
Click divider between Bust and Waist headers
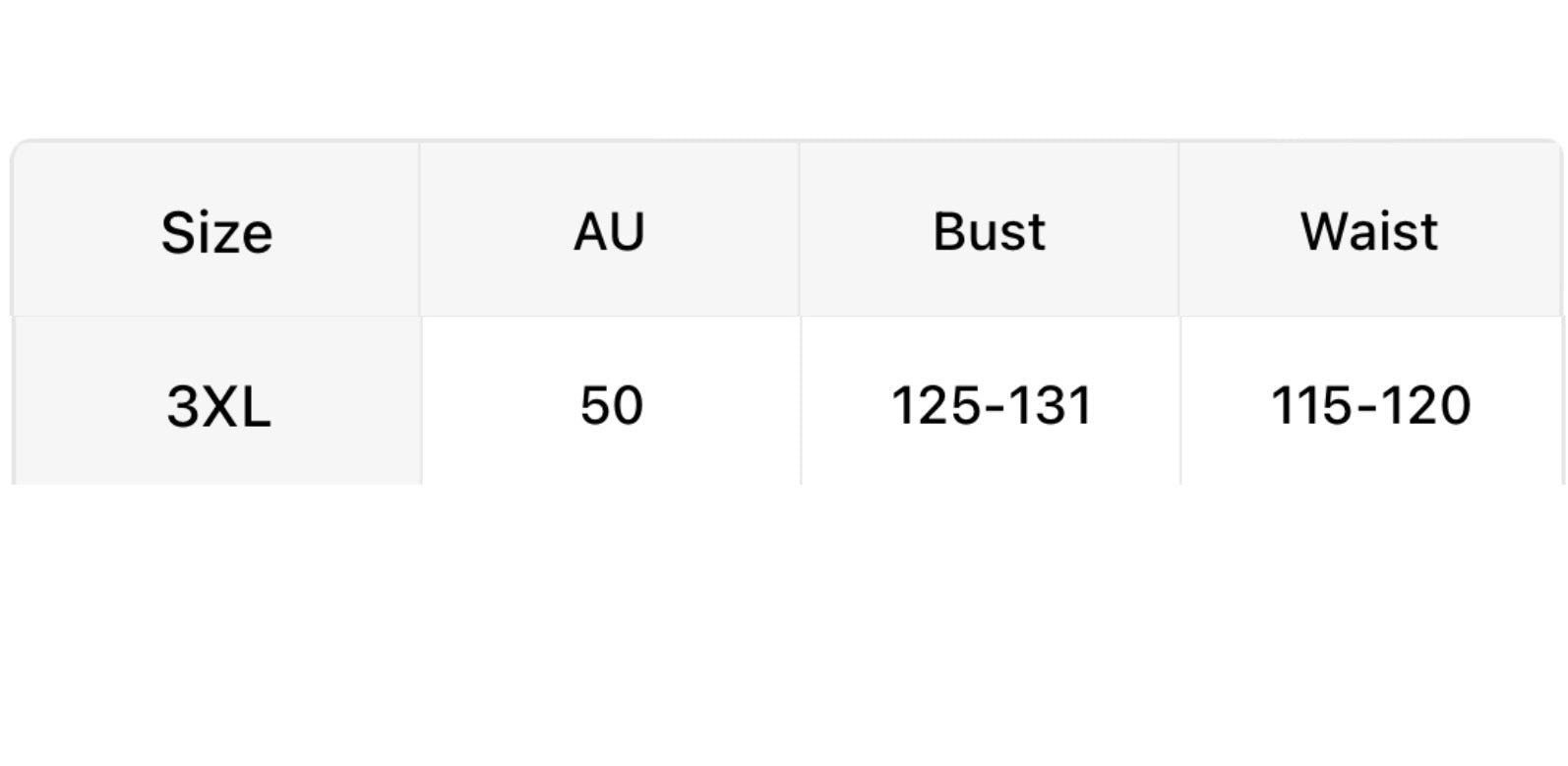1179,230
